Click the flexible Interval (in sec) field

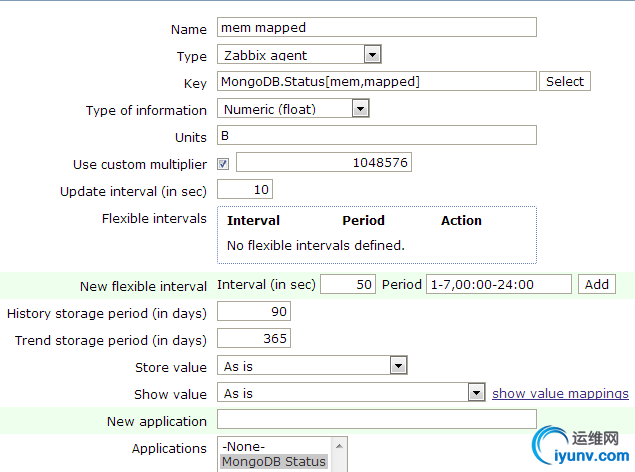(x=348, y=284)
